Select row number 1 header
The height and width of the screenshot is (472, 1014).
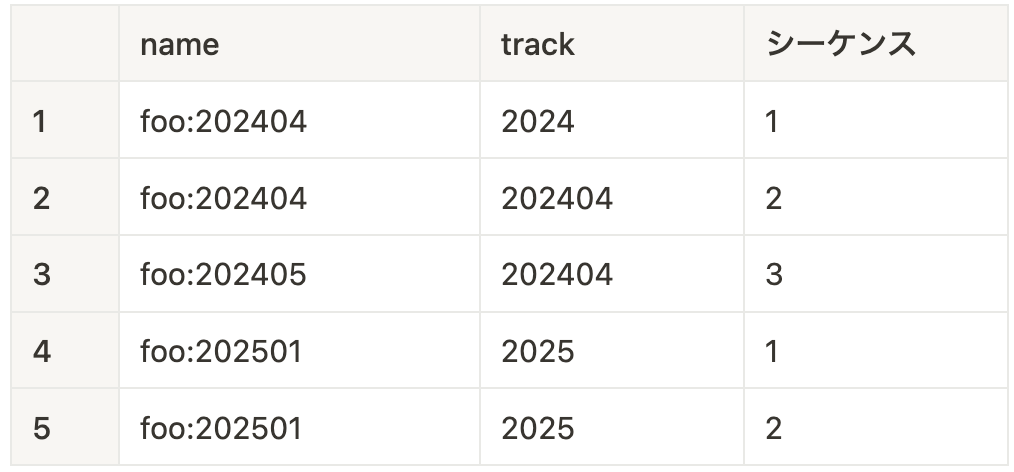(65, 120)
